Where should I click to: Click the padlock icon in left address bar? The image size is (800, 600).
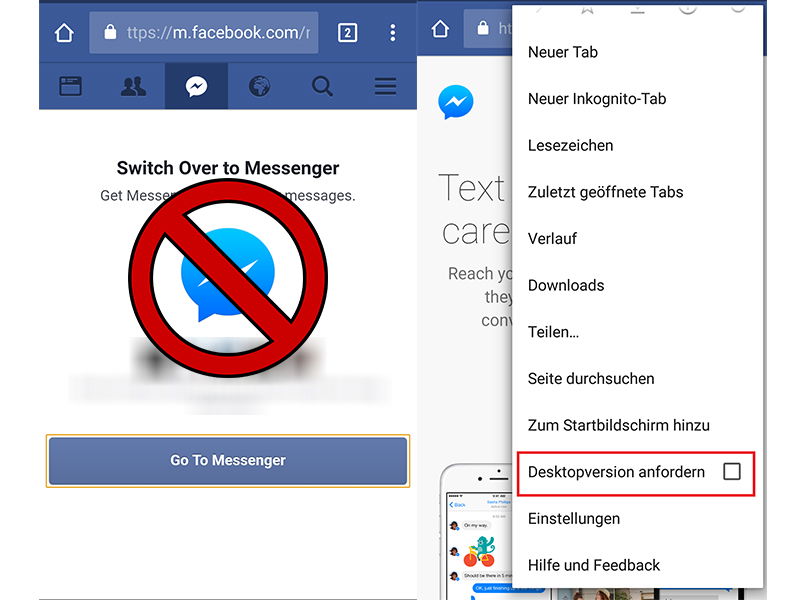pyautogui.click(x=110, y=32)
